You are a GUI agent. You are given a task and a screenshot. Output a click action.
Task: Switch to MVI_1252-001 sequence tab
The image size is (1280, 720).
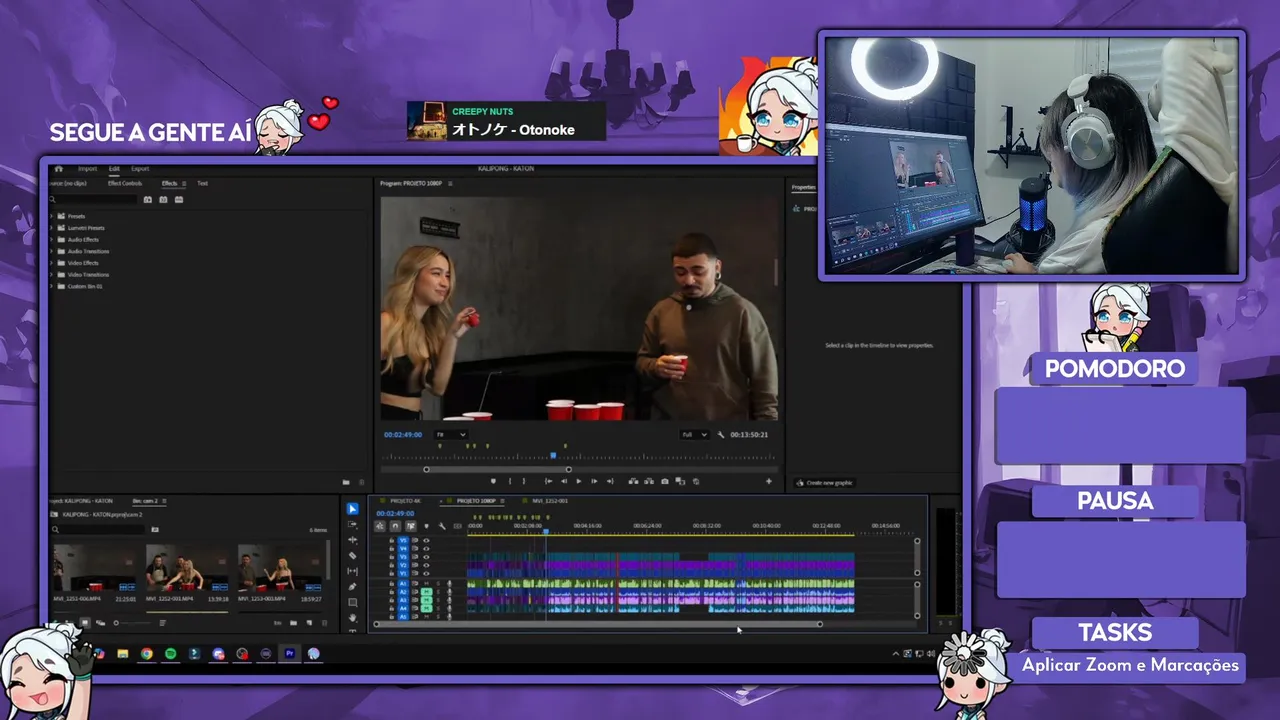550,501
